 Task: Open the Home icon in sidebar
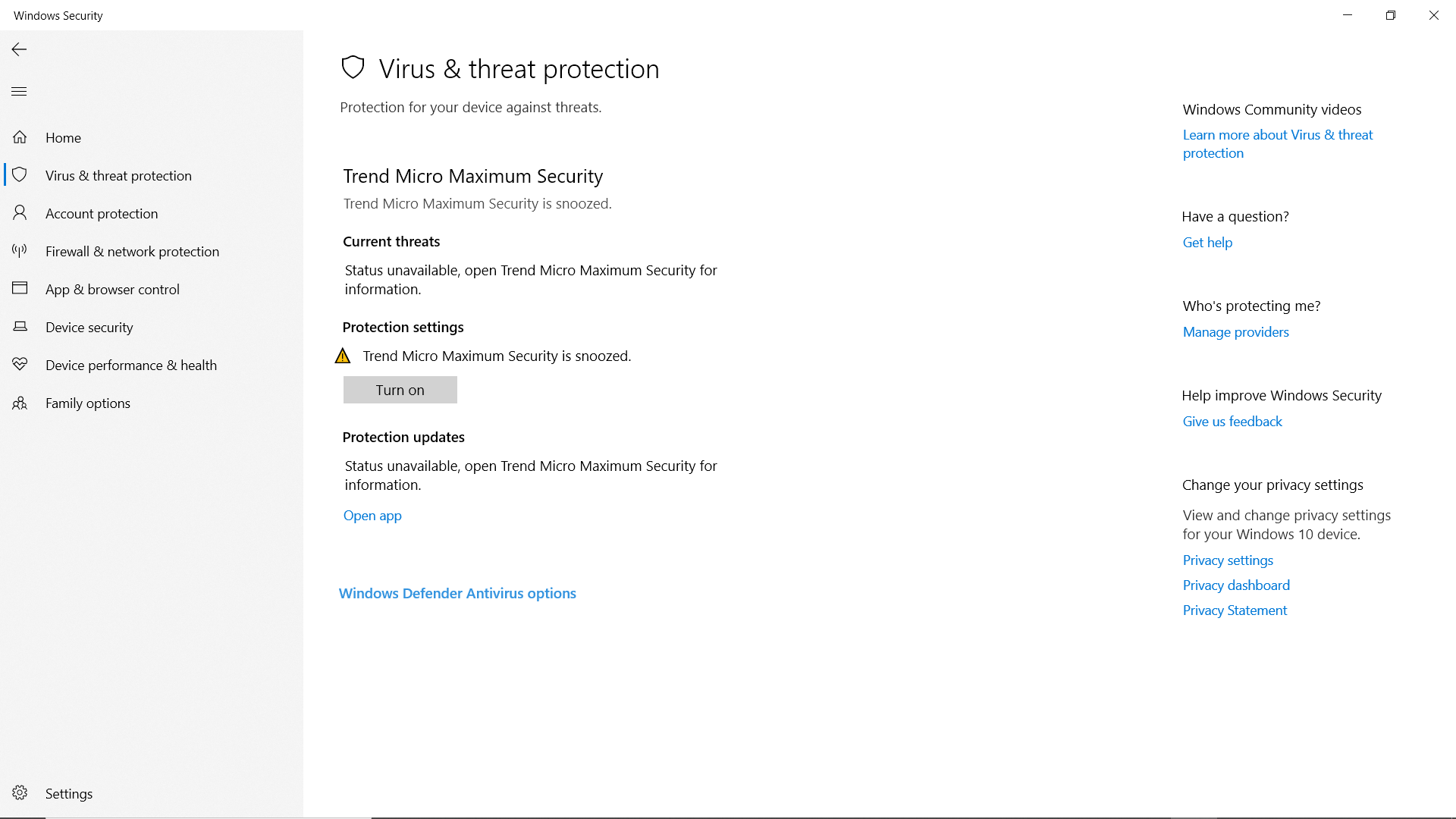point(20,137)
